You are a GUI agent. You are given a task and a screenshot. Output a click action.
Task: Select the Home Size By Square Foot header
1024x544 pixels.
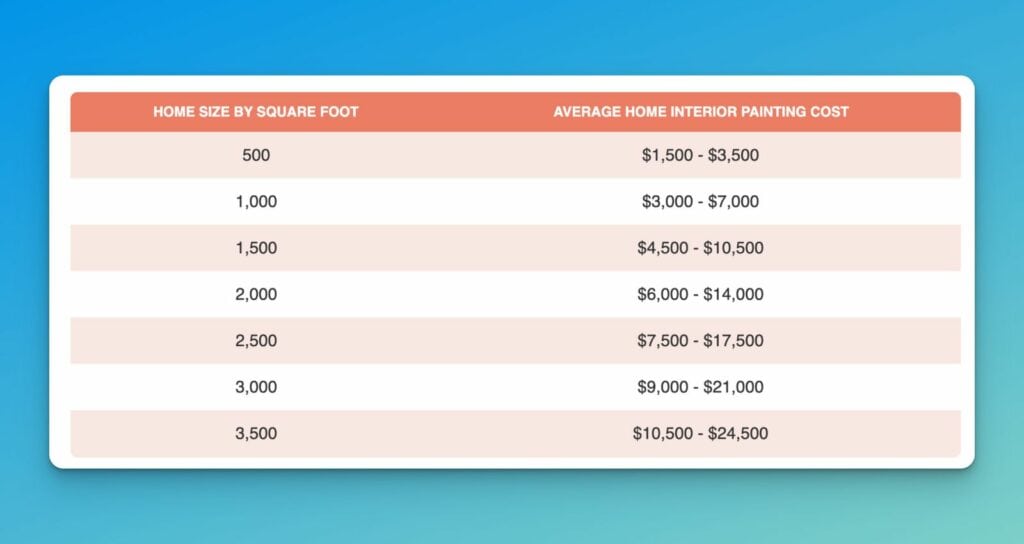click(x=256, y=112)
